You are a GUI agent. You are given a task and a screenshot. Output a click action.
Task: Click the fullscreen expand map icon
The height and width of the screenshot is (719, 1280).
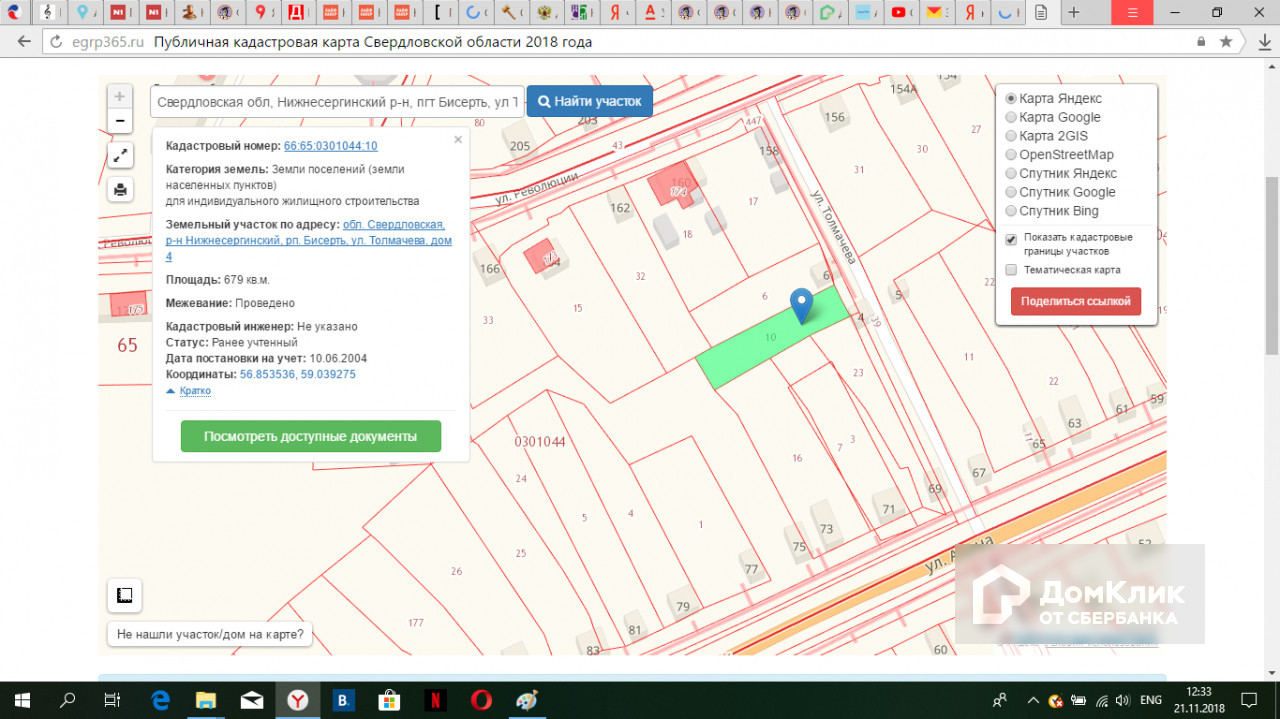pos(119,155)
